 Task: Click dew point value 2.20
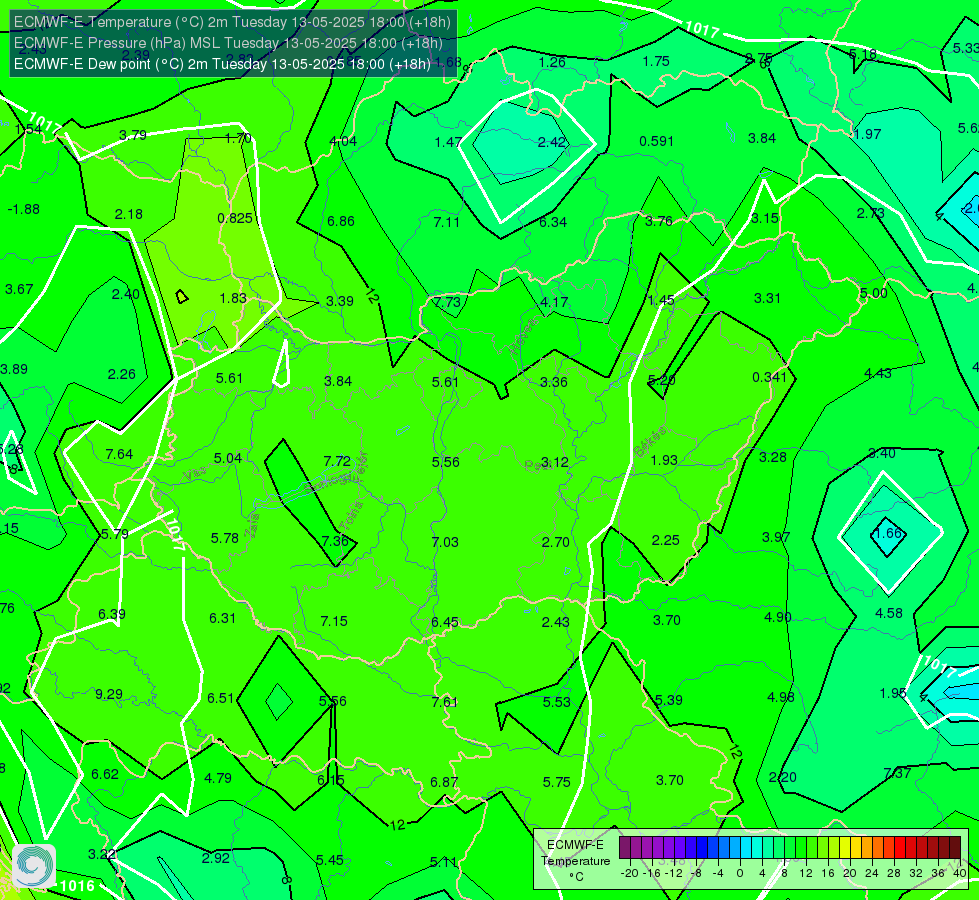(x=782, y=777)
